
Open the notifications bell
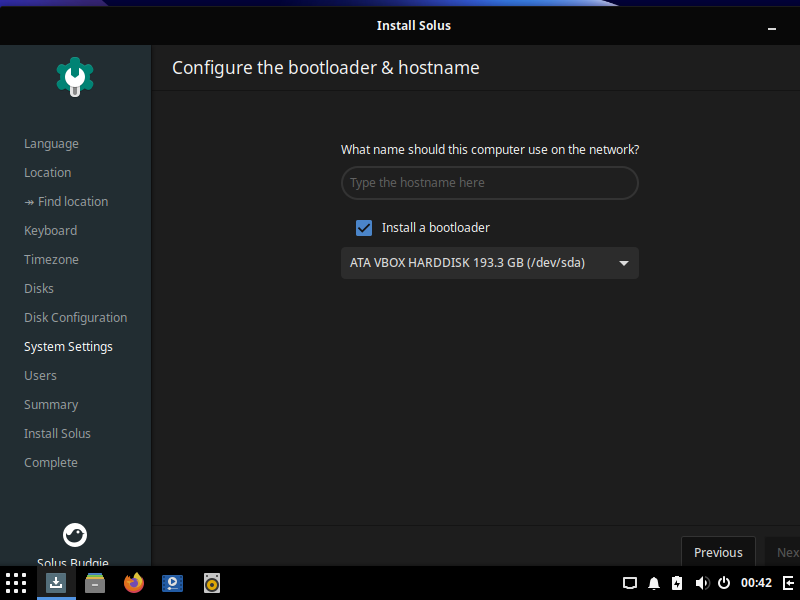point(654,583)
